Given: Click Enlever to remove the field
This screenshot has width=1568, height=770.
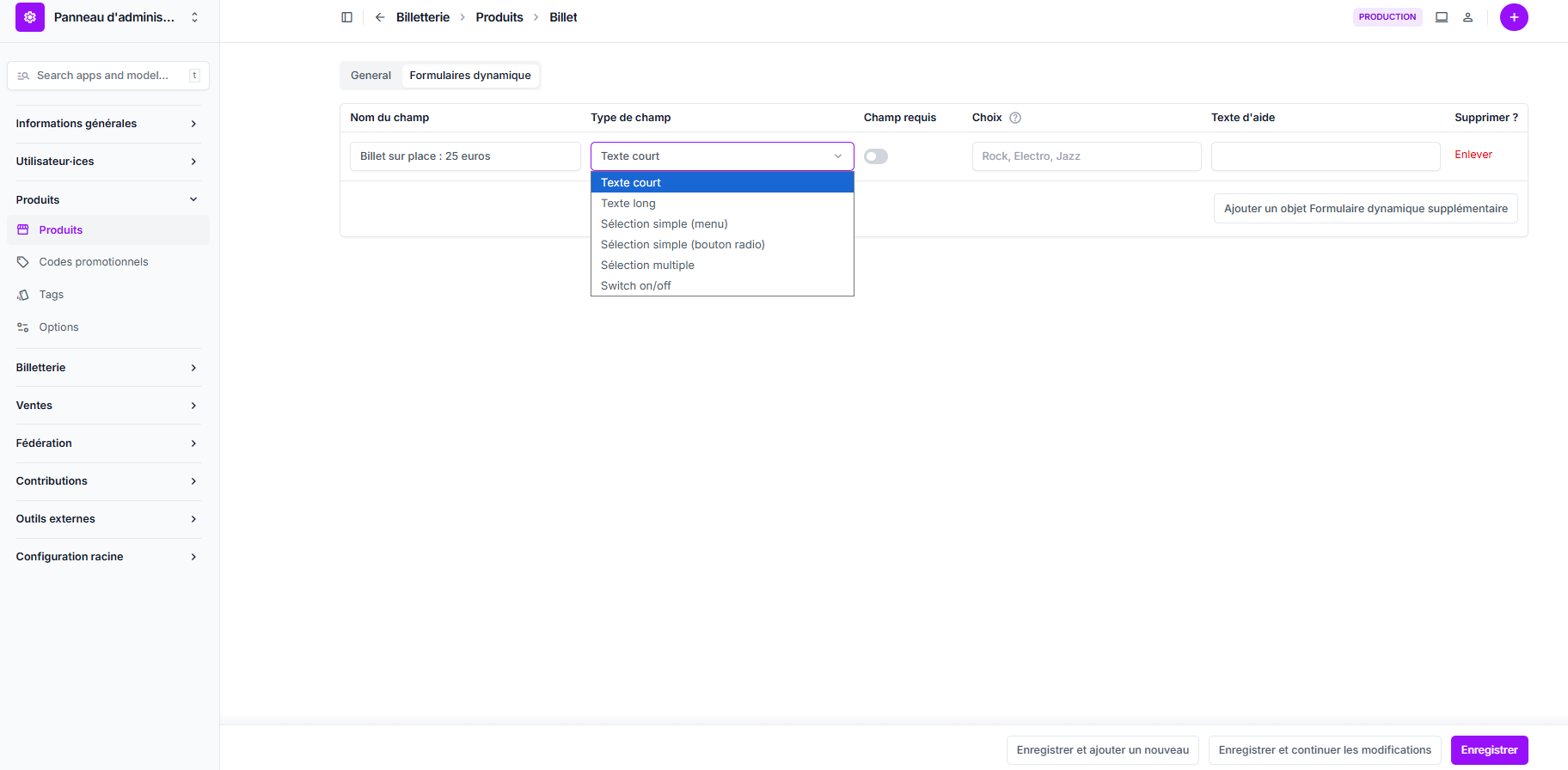Looking at the screenshot, I should tap(1473, 155).
